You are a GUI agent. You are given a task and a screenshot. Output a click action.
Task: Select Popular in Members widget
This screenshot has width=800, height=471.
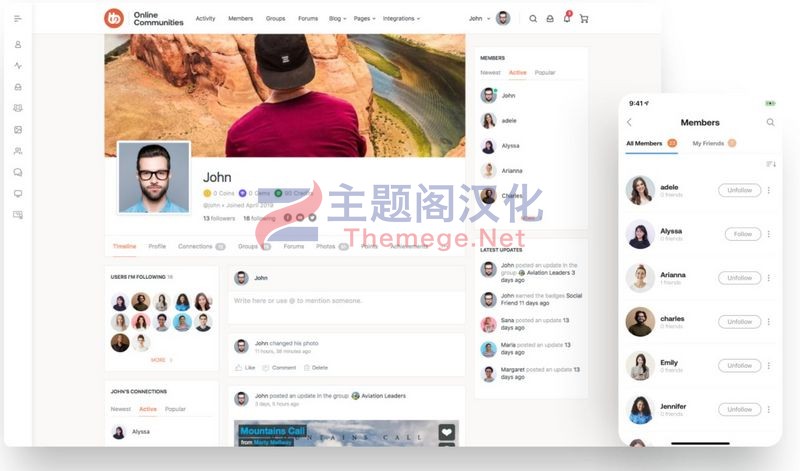coord(545,72)
